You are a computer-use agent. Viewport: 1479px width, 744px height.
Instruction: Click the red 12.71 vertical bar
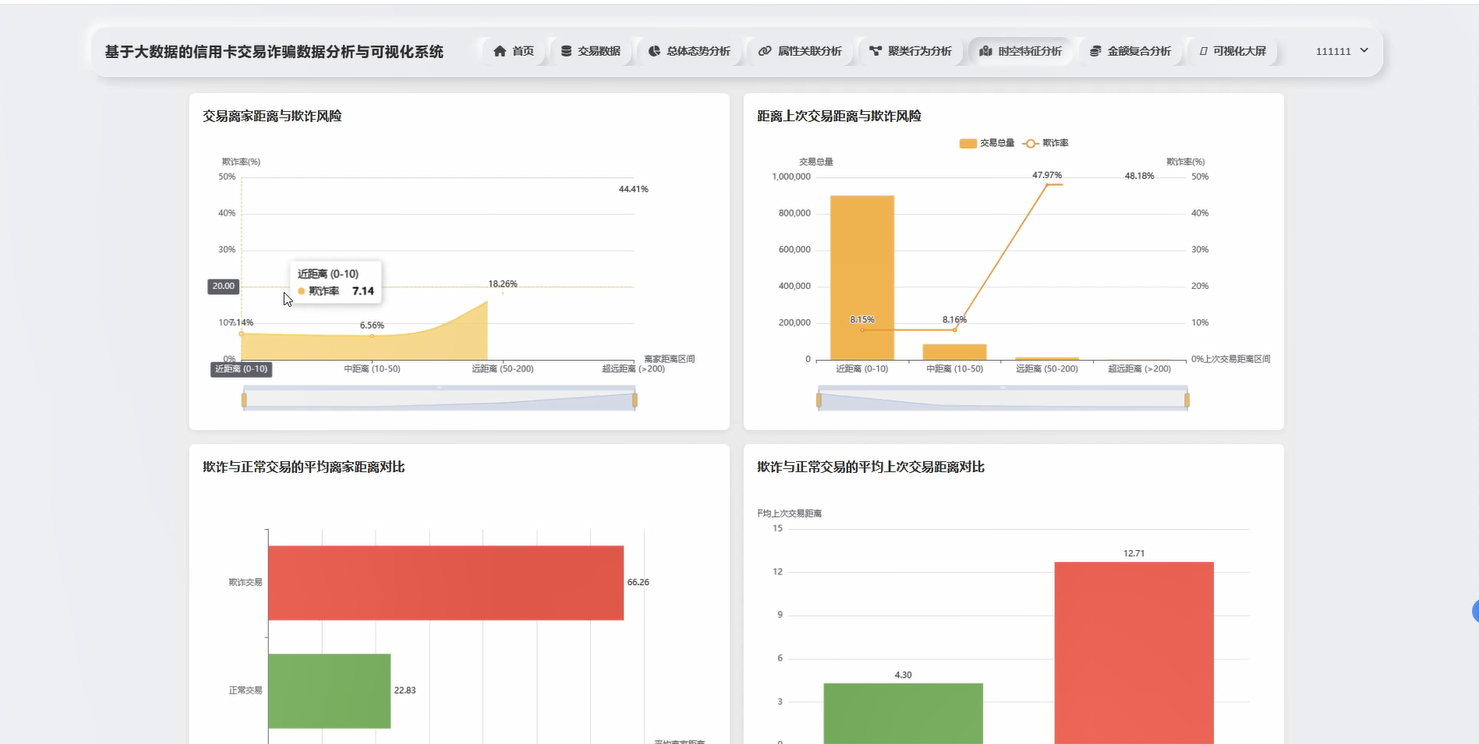pos(1134,653)
